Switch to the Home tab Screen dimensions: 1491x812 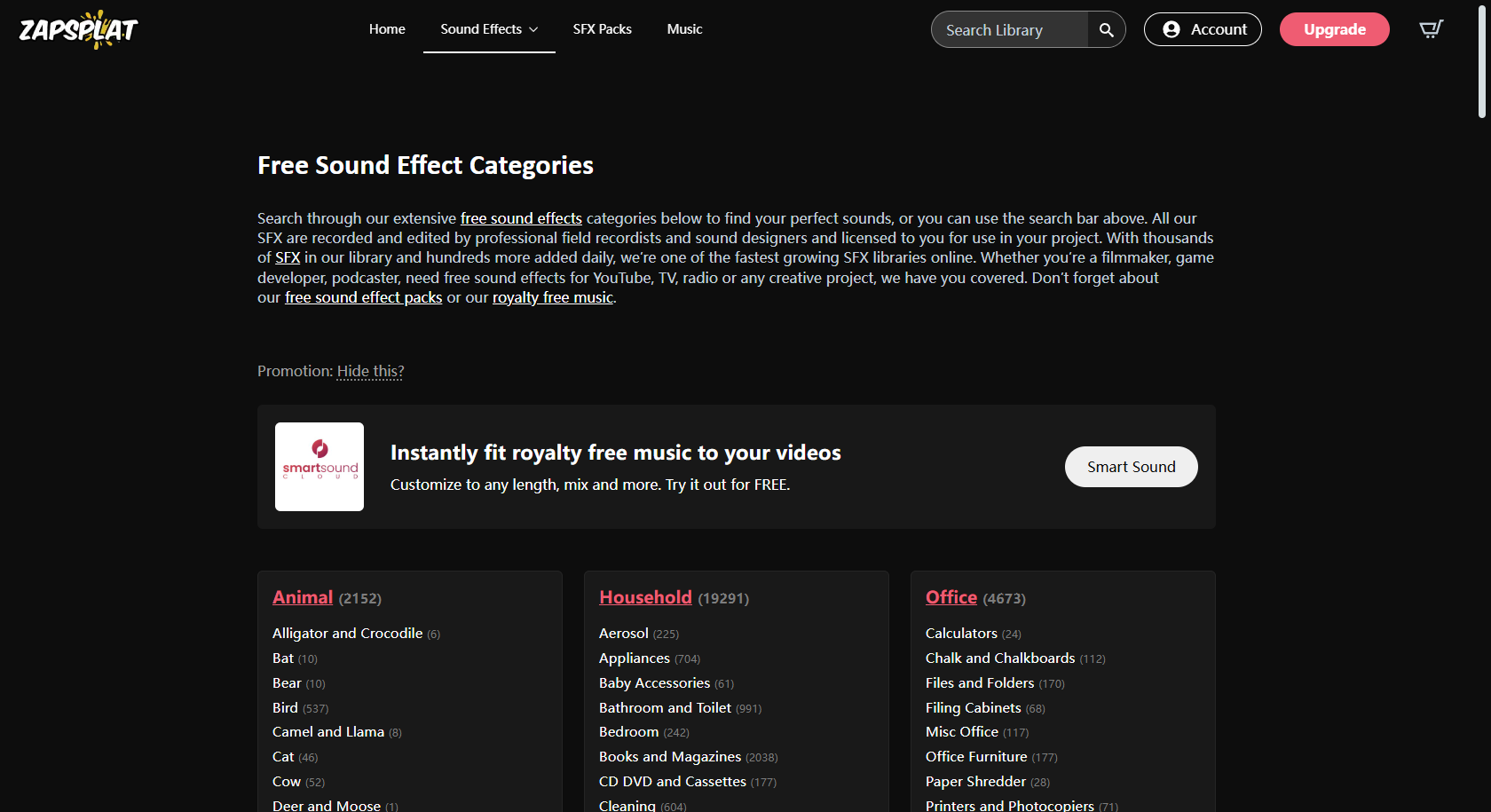(x=386, y=28)
